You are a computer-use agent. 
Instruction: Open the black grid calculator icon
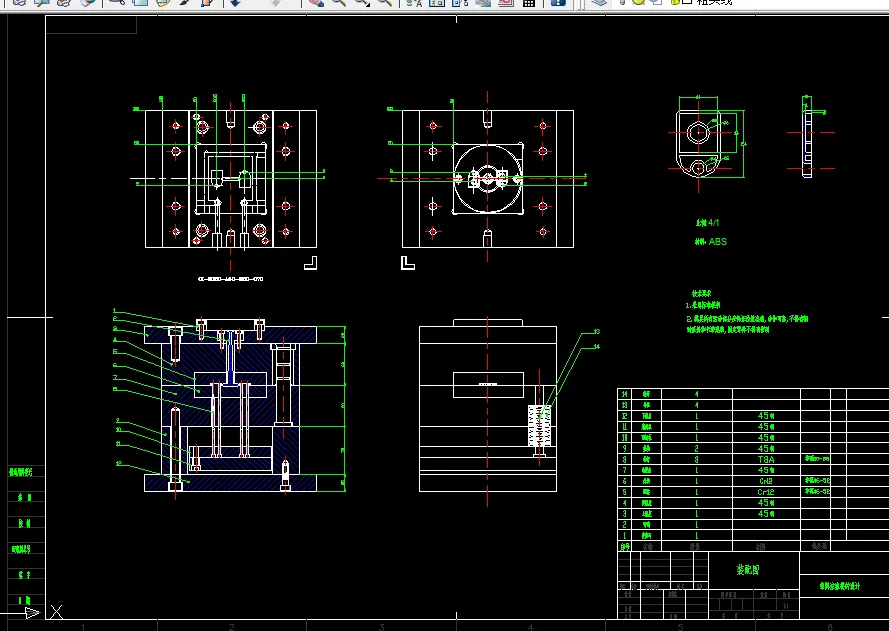click(x=528, y=2)
